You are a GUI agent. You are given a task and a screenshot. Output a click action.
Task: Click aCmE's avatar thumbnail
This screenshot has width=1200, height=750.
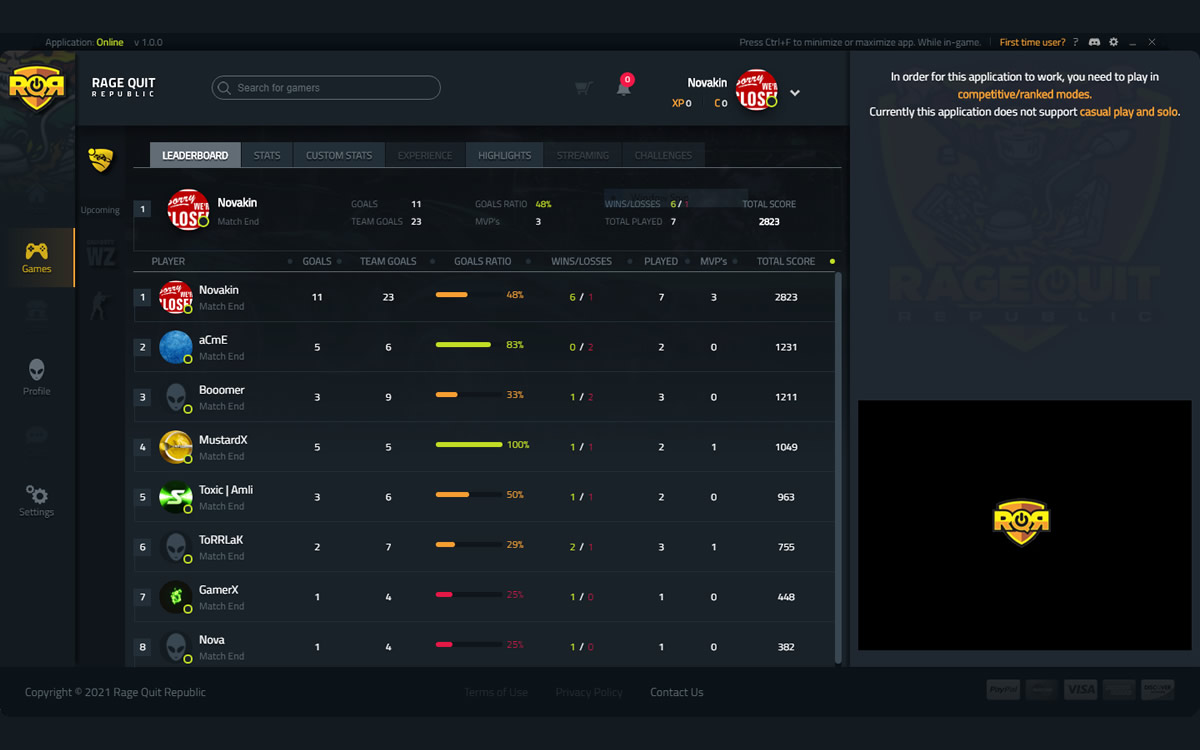pos(176,346)
